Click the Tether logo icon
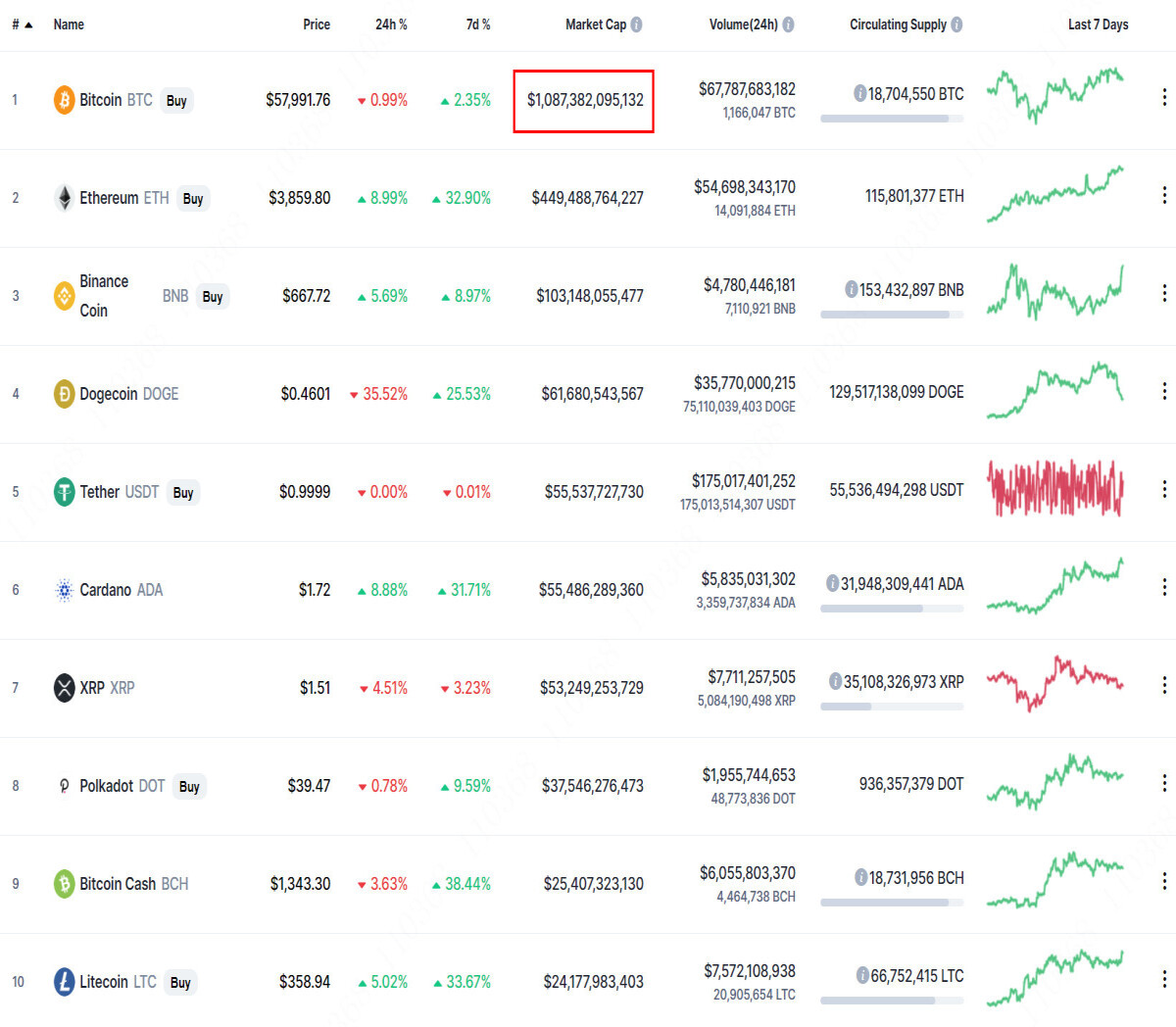 pyautogui.click(x=64, y=492)
